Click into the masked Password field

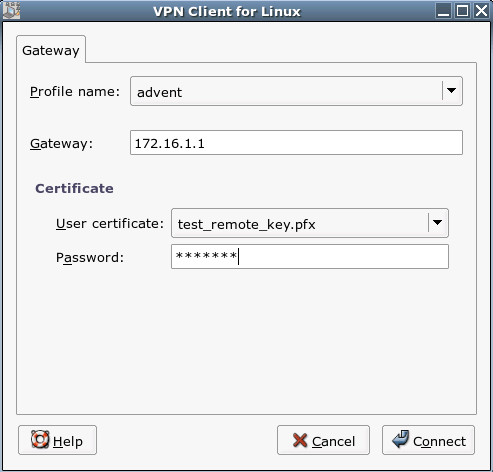(310, 256)
